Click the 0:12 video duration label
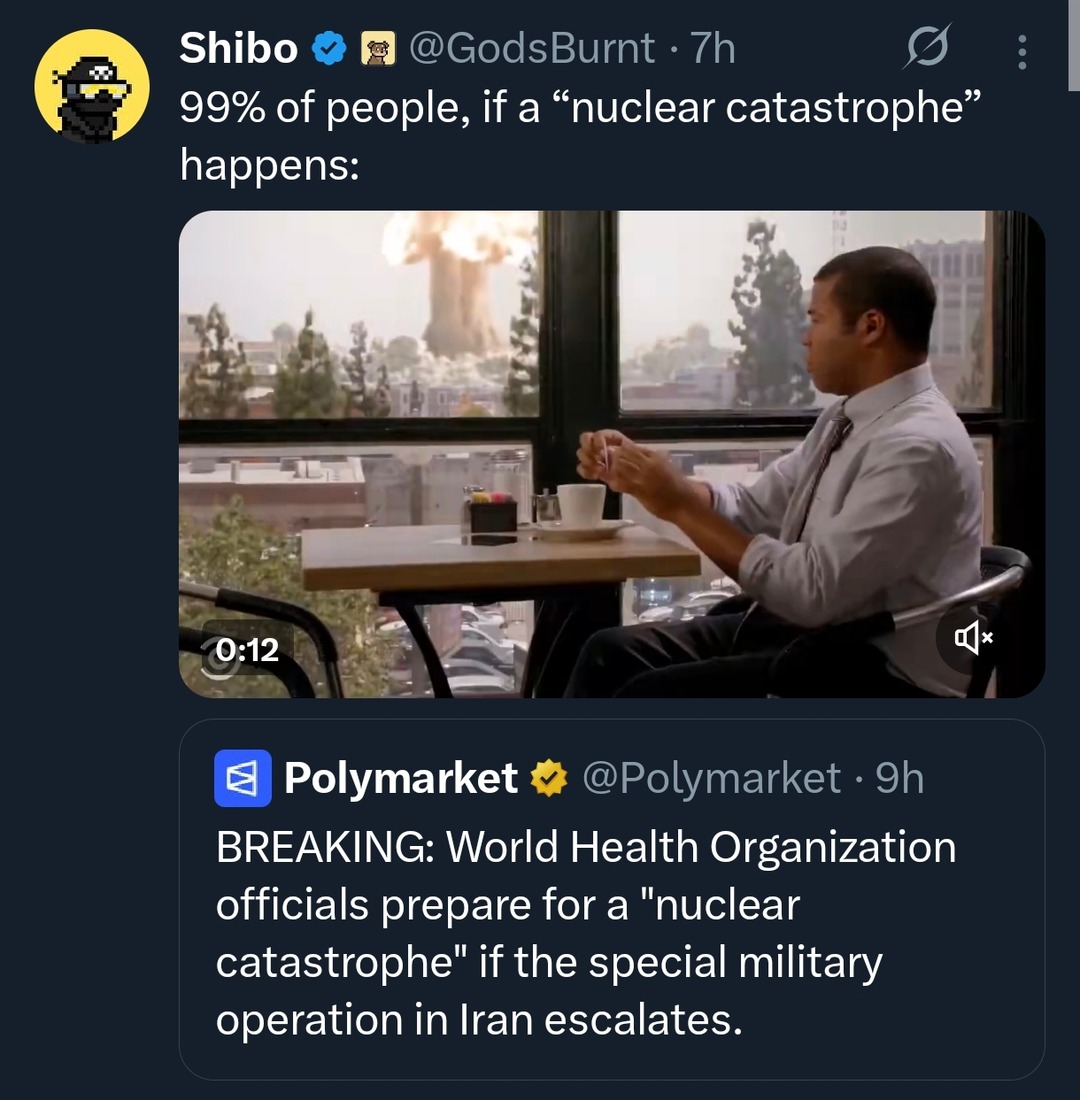This screenshot has width=1080, height=1100. (x=248, y=650)
